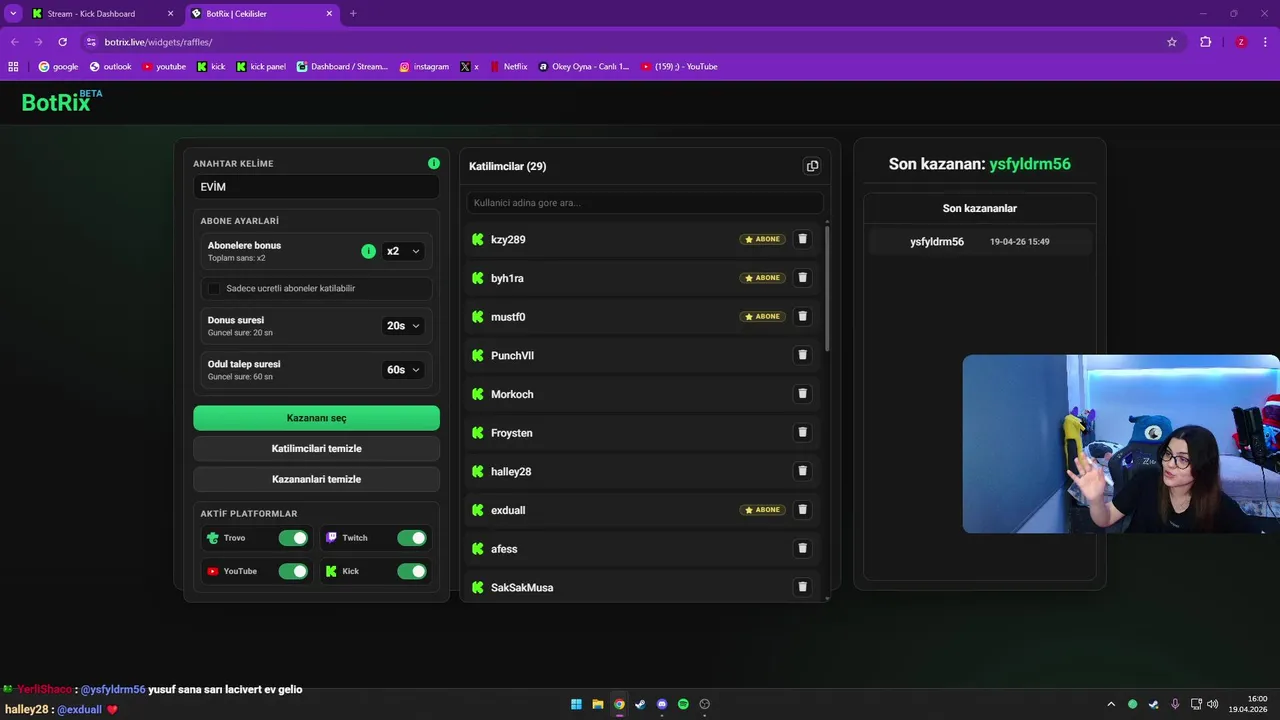This screenshot has height=720, width=1280.
Task: Open Chrome apps grid in bookmarks bar
Action: click(13, 67)
